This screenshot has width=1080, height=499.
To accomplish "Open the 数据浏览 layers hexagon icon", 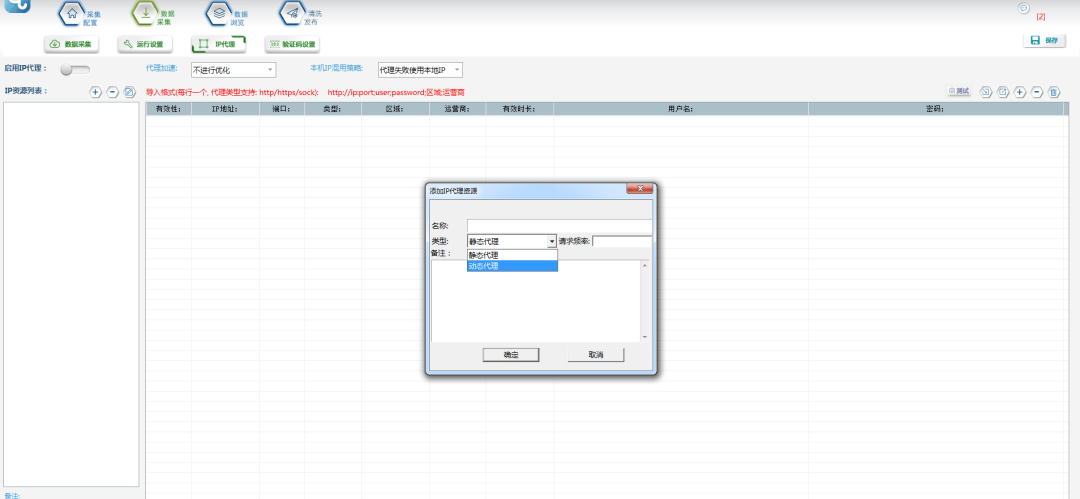I will [219, 13].
